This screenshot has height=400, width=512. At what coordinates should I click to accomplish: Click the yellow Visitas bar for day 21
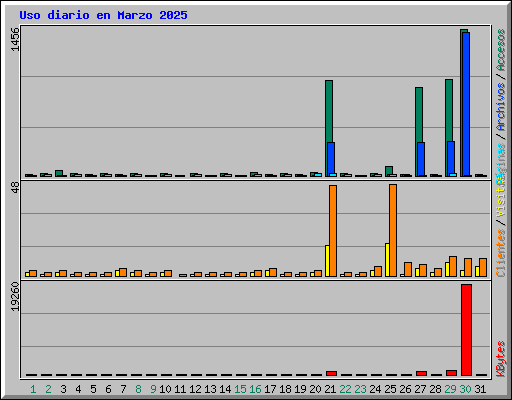pos(327,261)
